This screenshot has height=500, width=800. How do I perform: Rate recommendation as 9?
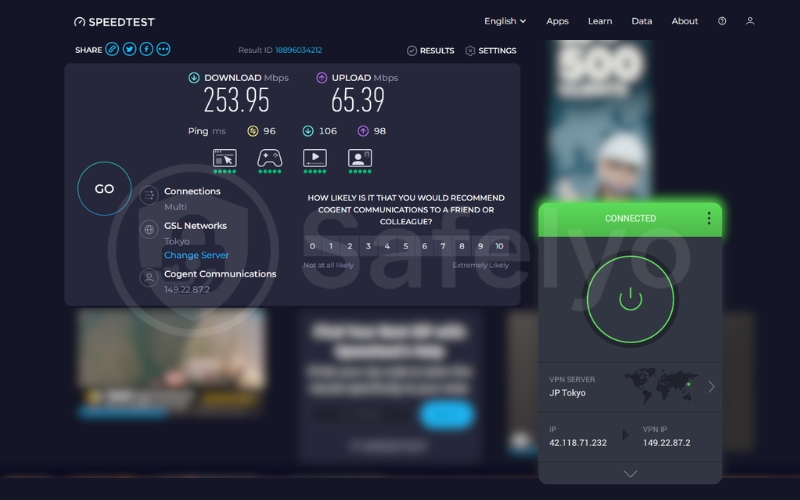(x=481, y=246)
